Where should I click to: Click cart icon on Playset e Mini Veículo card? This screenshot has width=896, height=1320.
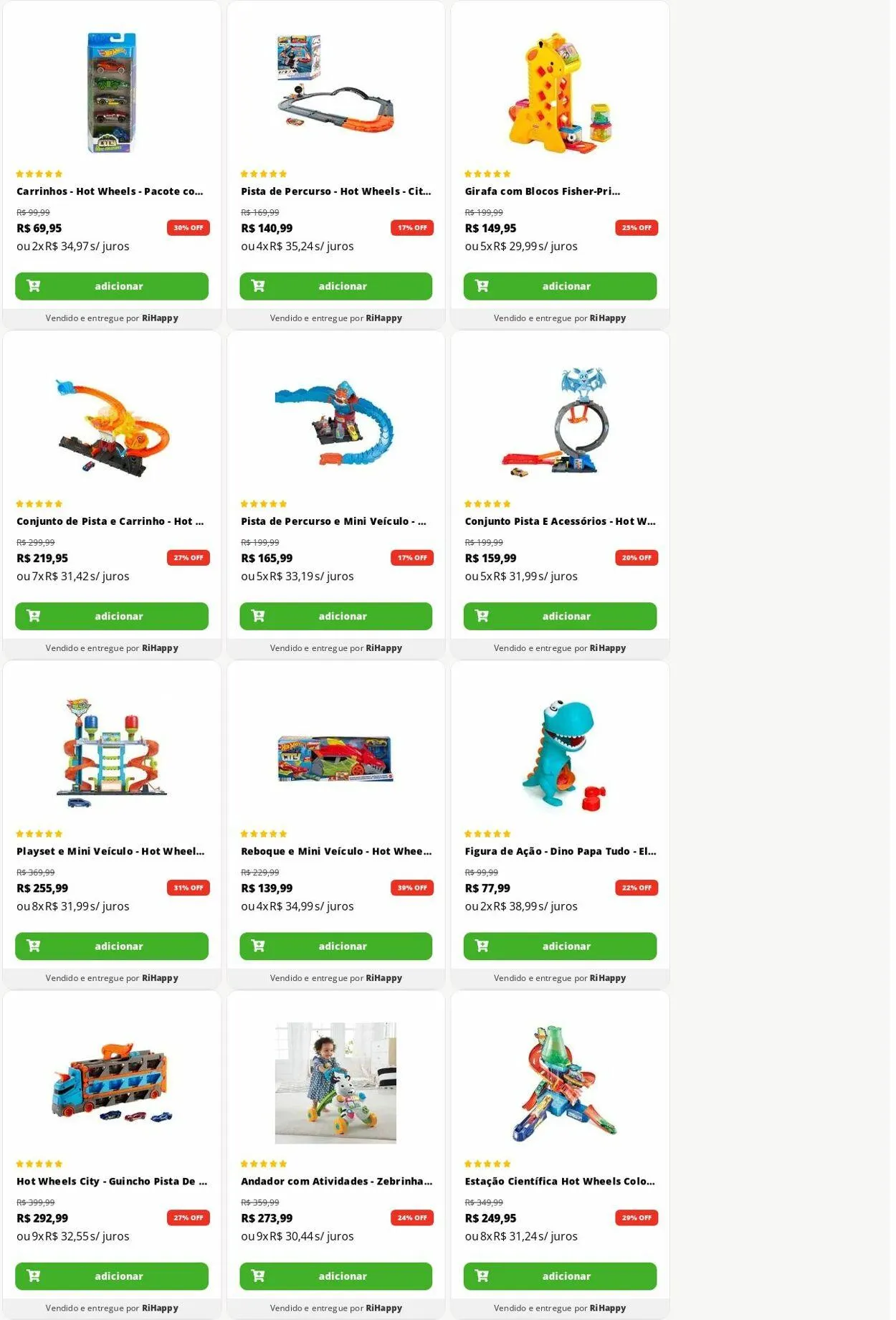click(34, 946)
